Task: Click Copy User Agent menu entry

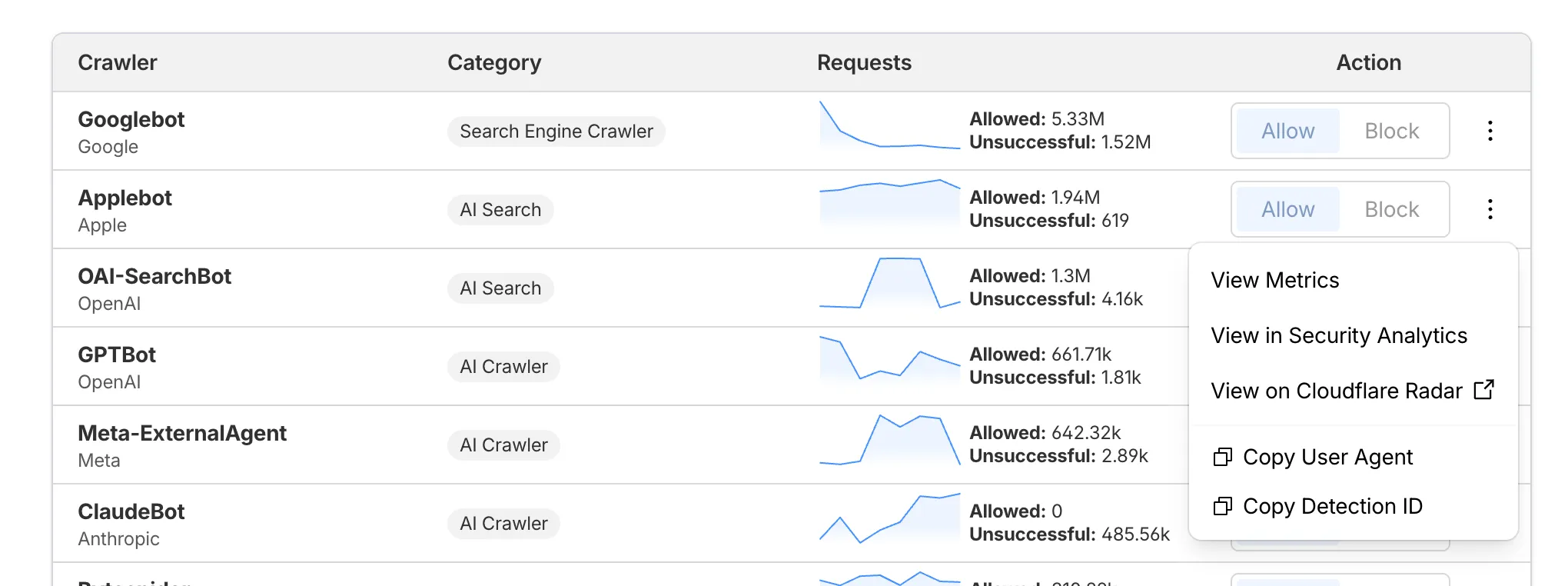Action: (1328, 457)
